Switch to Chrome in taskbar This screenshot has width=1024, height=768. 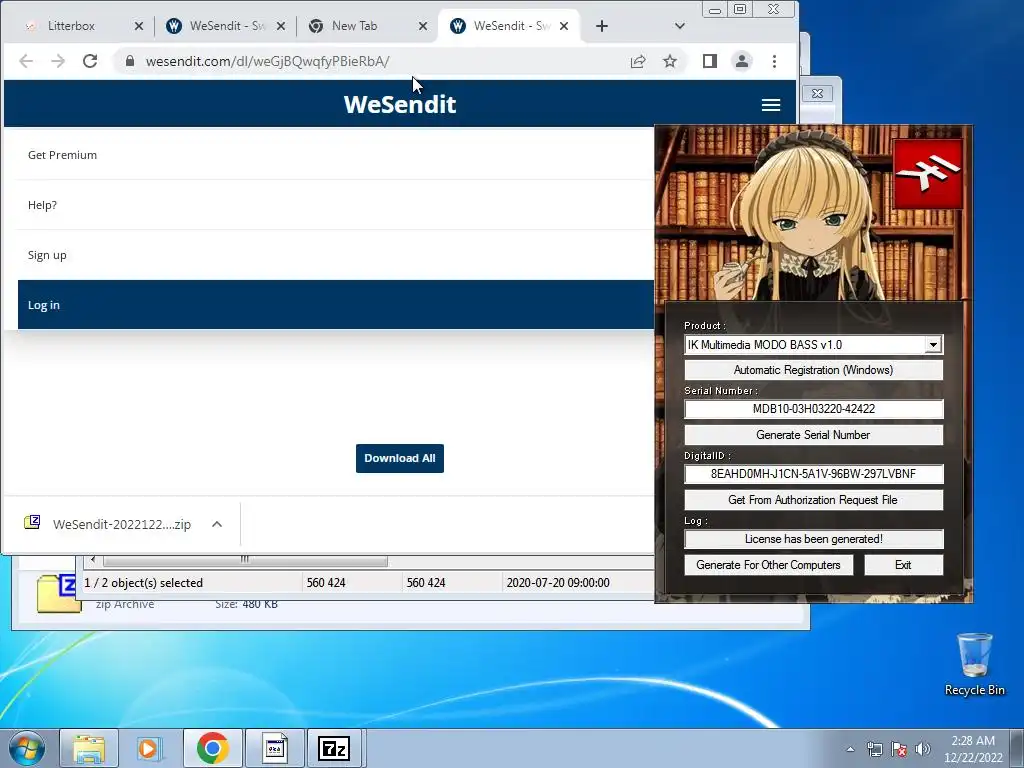(x=212, y=748)
